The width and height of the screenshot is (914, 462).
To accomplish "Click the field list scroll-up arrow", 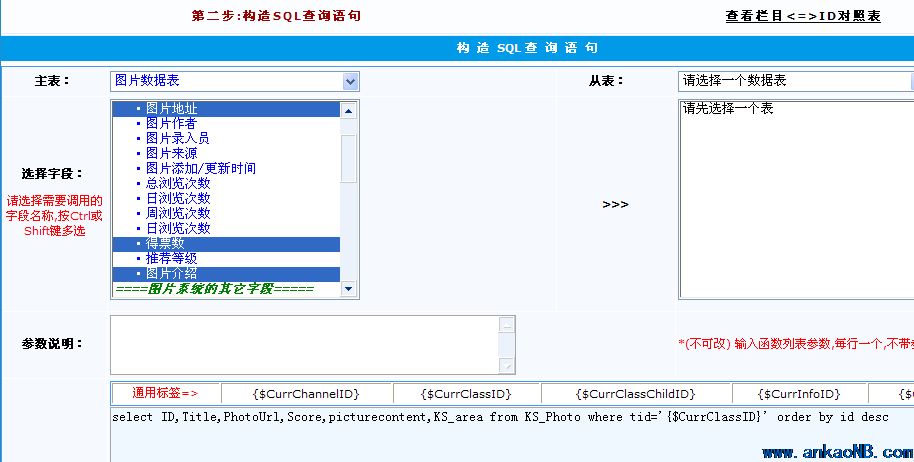I will 349,109.
